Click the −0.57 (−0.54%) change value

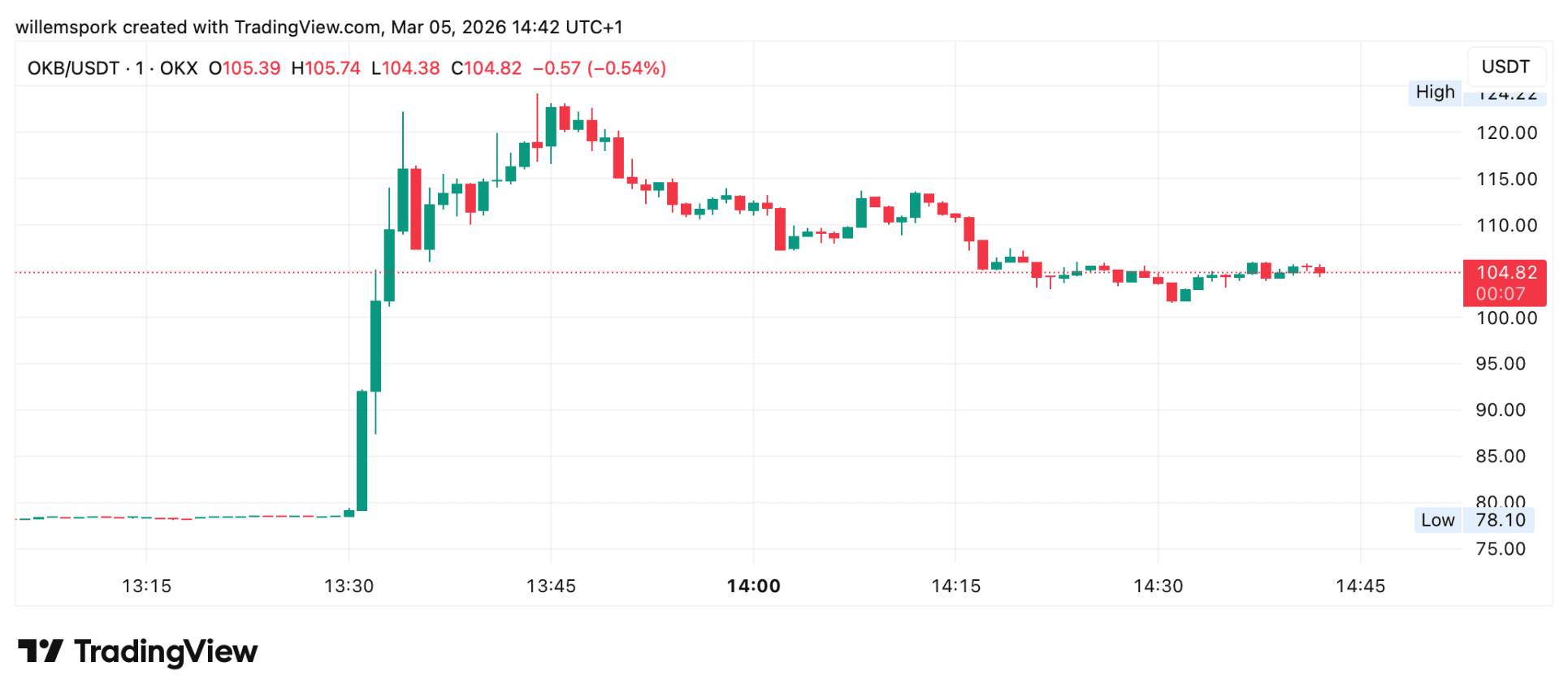click(600, 68)
